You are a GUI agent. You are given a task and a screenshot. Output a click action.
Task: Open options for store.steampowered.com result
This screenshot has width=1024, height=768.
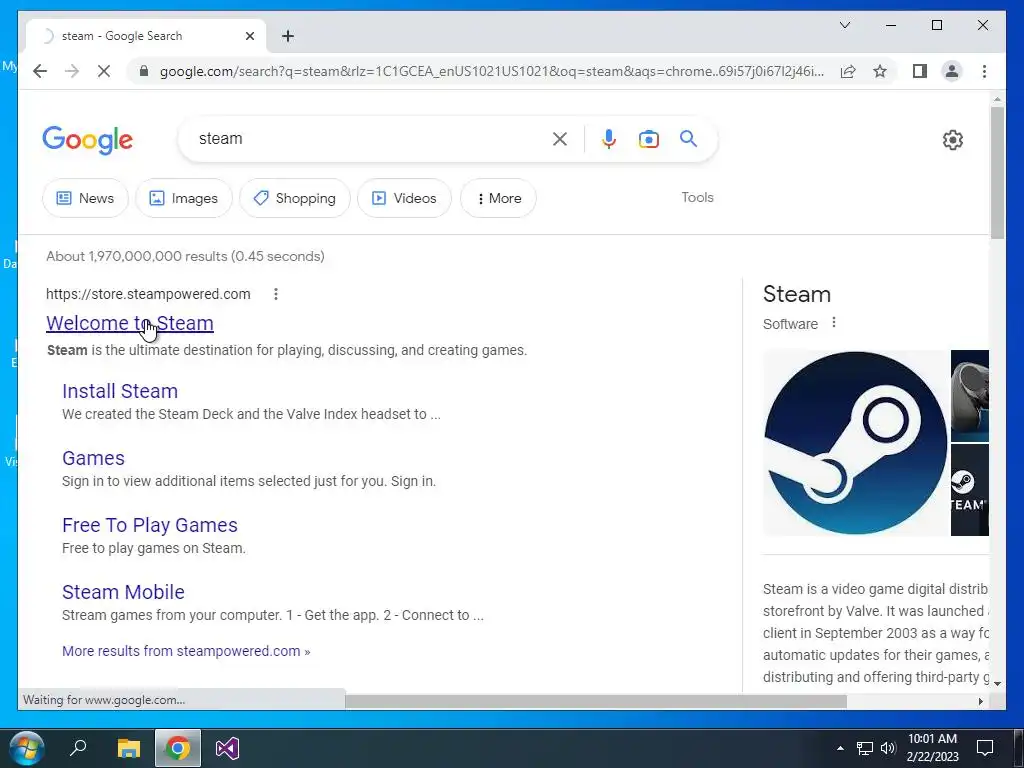(x=276, y=294)
